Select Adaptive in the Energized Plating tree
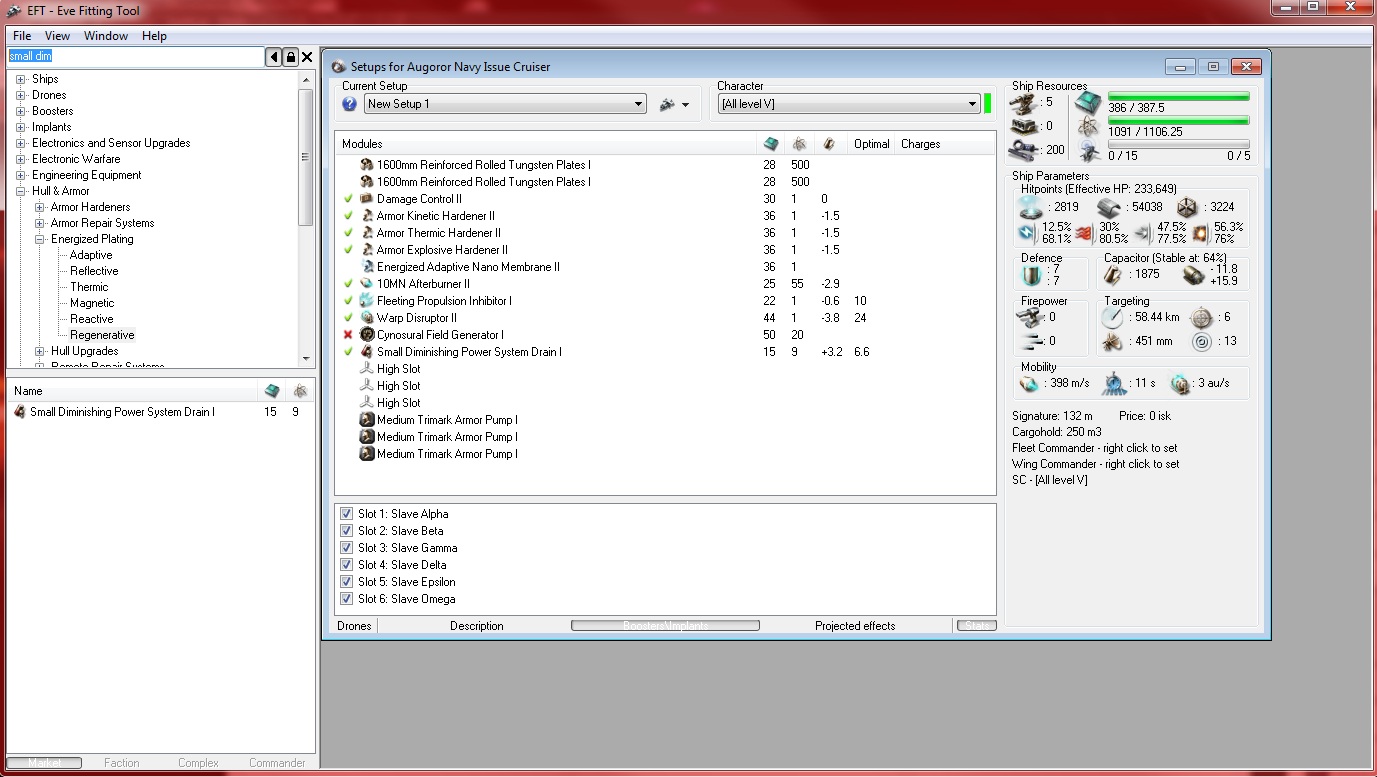1377x777 pixels. [x=91, y=255]
